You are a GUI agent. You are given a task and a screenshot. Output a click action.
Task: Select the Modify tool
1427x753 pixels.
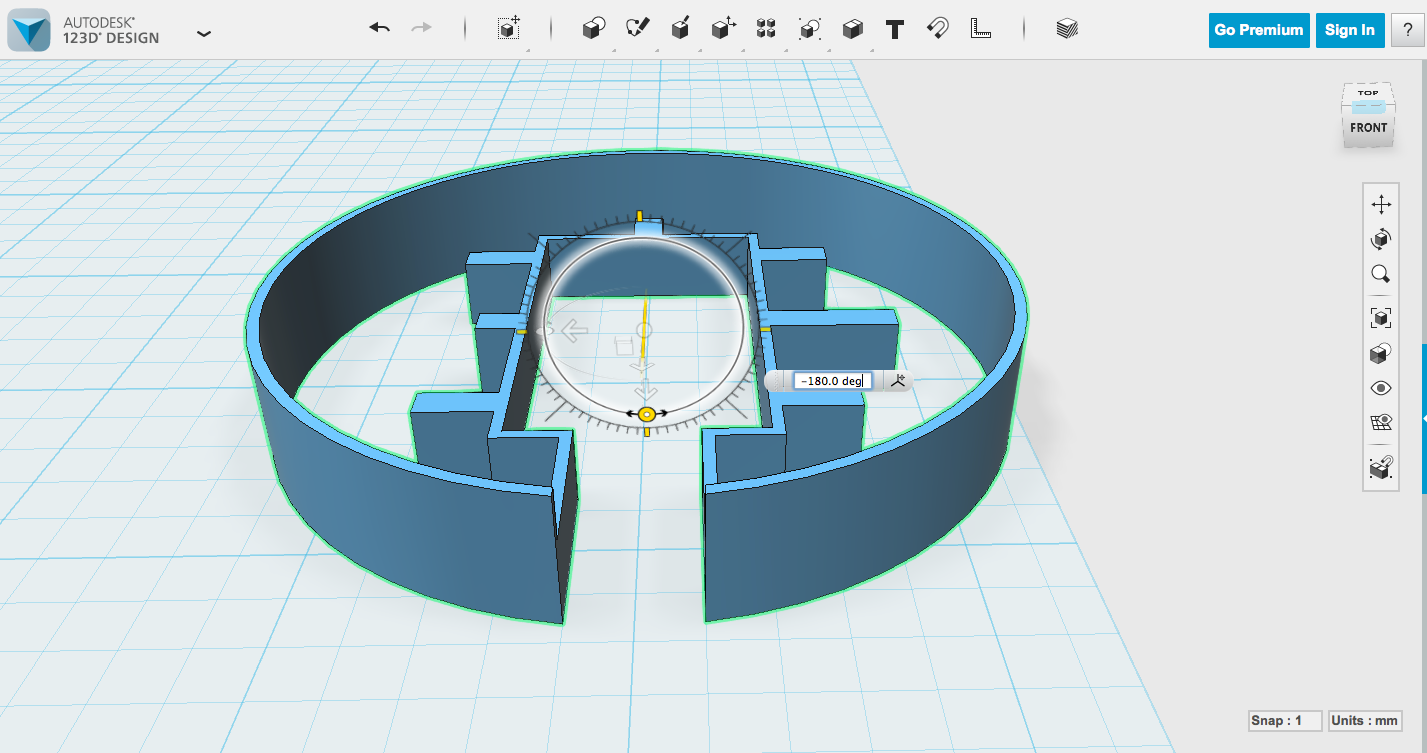click(x=723, y=29)
